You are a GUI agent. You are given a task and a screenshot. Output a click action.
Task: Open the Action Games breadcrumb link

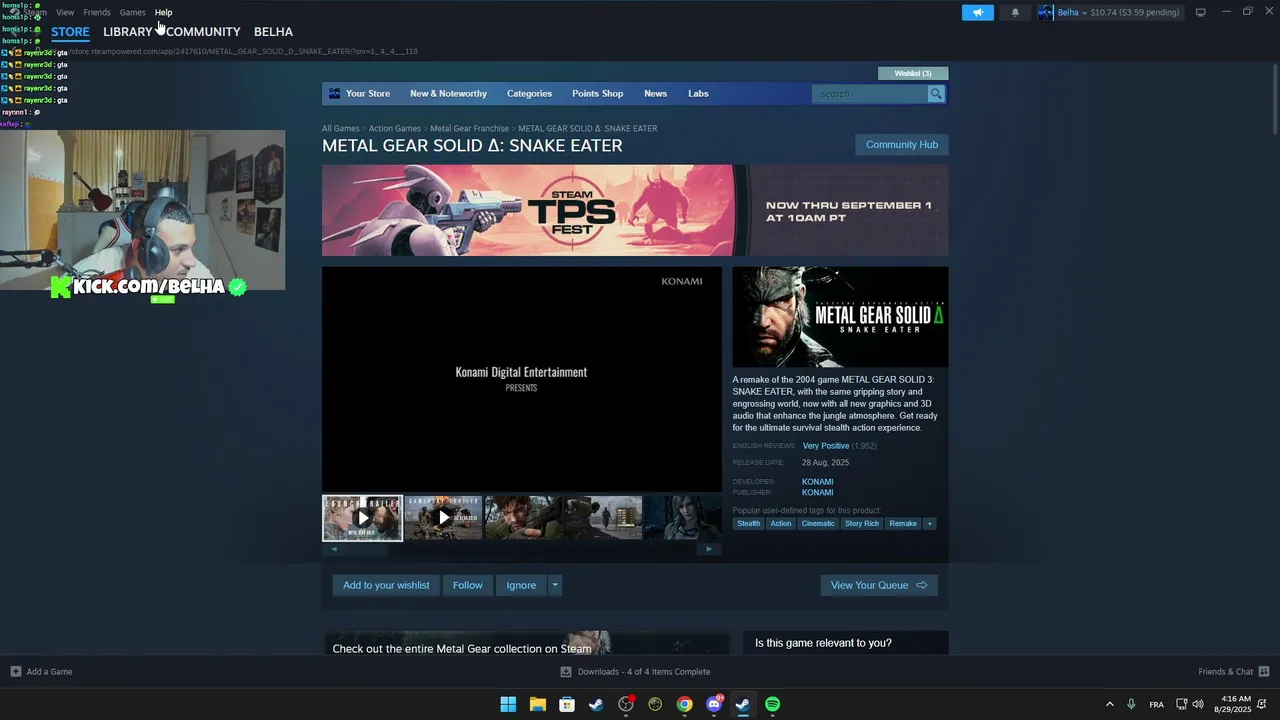[x=395, y=129]
